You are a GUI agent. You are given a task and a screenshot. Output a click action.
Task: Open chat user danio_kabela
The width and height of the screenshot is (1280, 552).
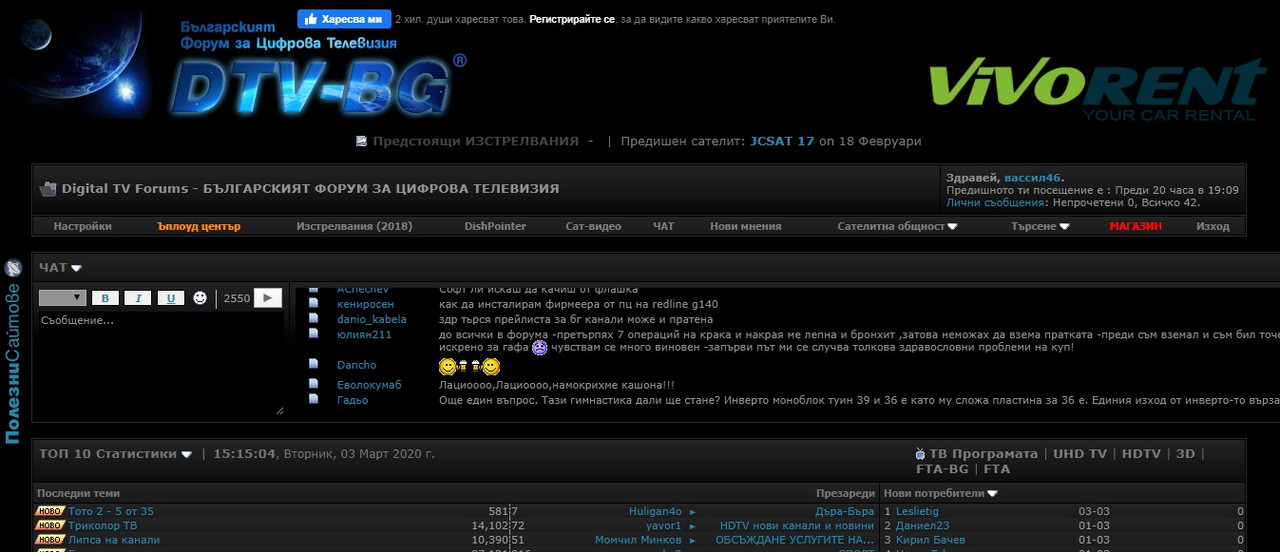(x=372, y=319)
